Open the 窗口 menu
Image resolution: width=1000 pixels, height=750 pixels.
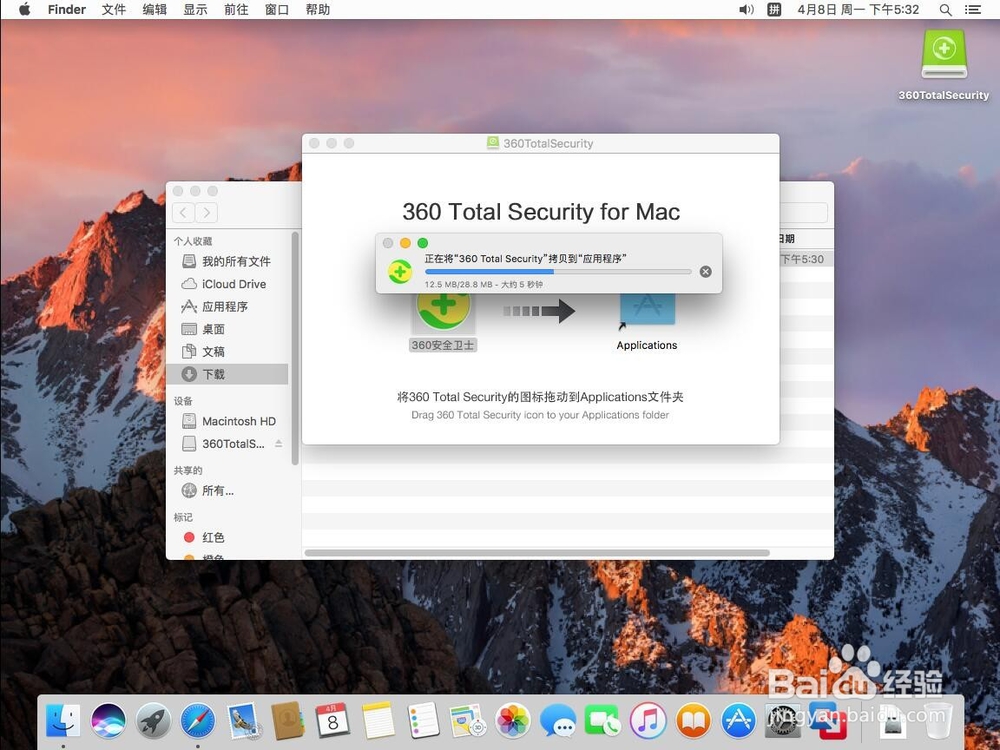tap(277, 10)
